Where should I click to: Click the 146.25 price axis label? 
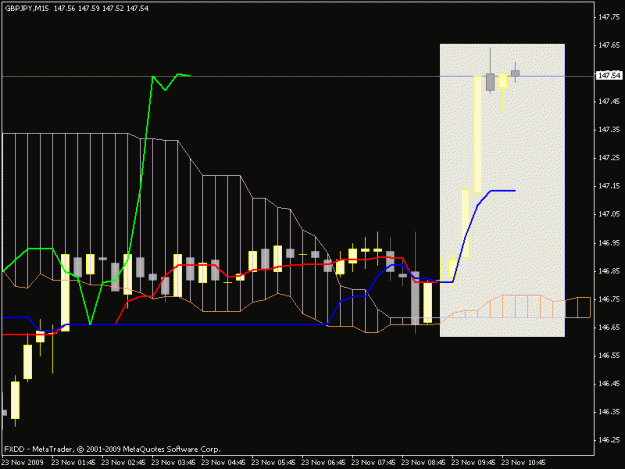(x=609, y=440)
